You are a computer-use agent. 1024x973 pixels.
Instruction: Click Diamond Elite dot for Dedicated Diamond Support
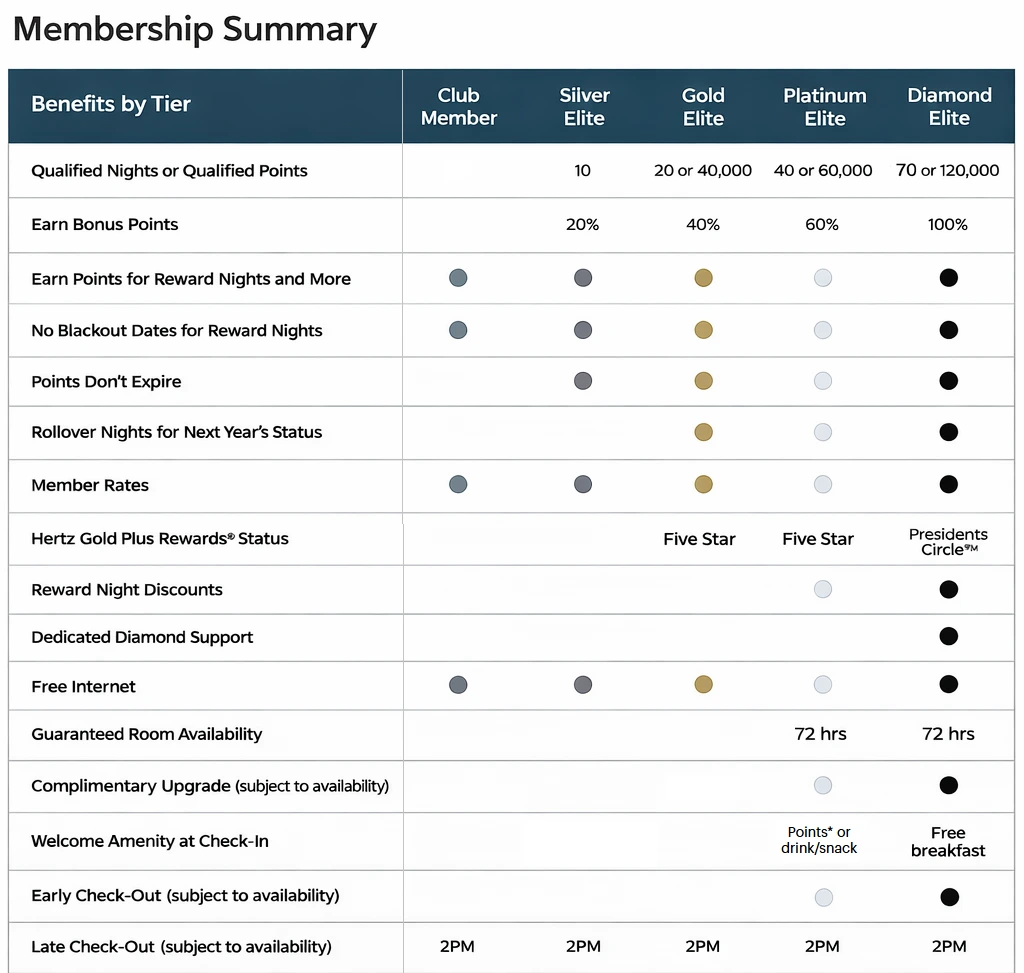coord(949,636)
